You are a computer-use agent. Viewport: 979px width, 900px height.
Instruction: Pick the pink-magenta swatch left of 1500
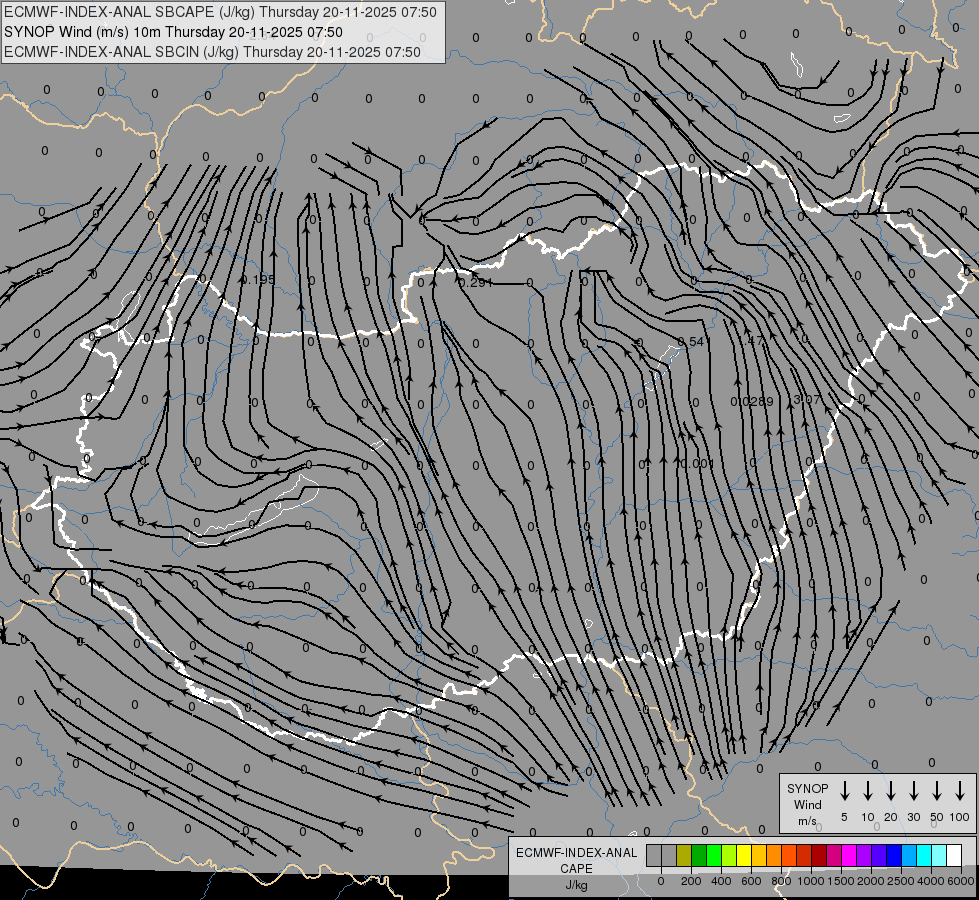pyautogui.click(x=834, y=855)
